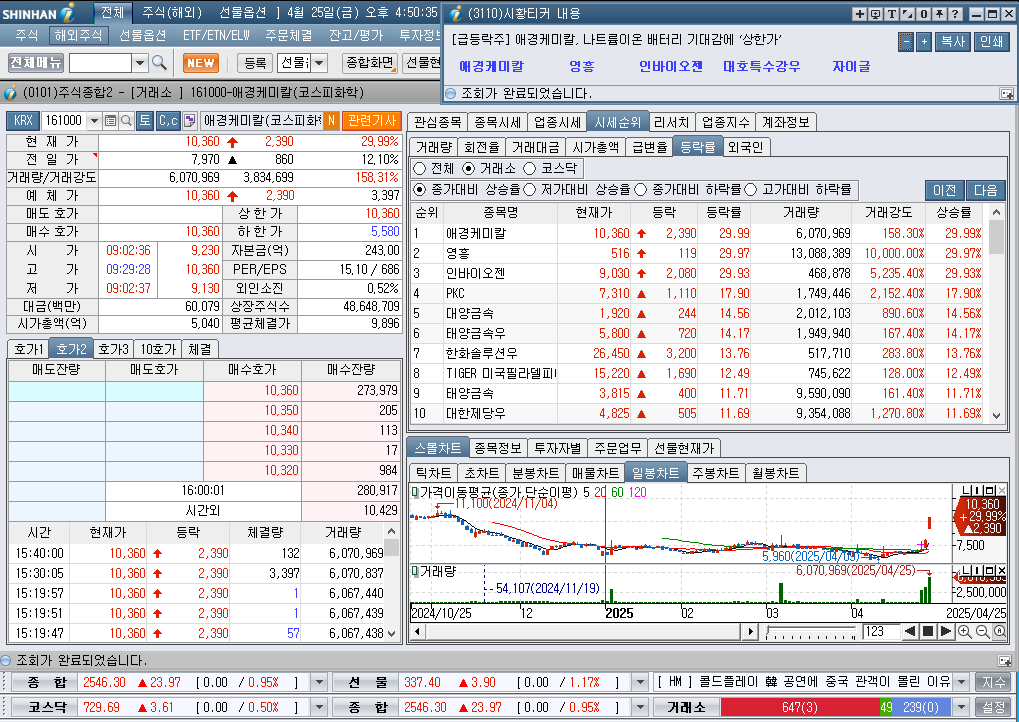Open the purple memo note icon

pos(189,121)
